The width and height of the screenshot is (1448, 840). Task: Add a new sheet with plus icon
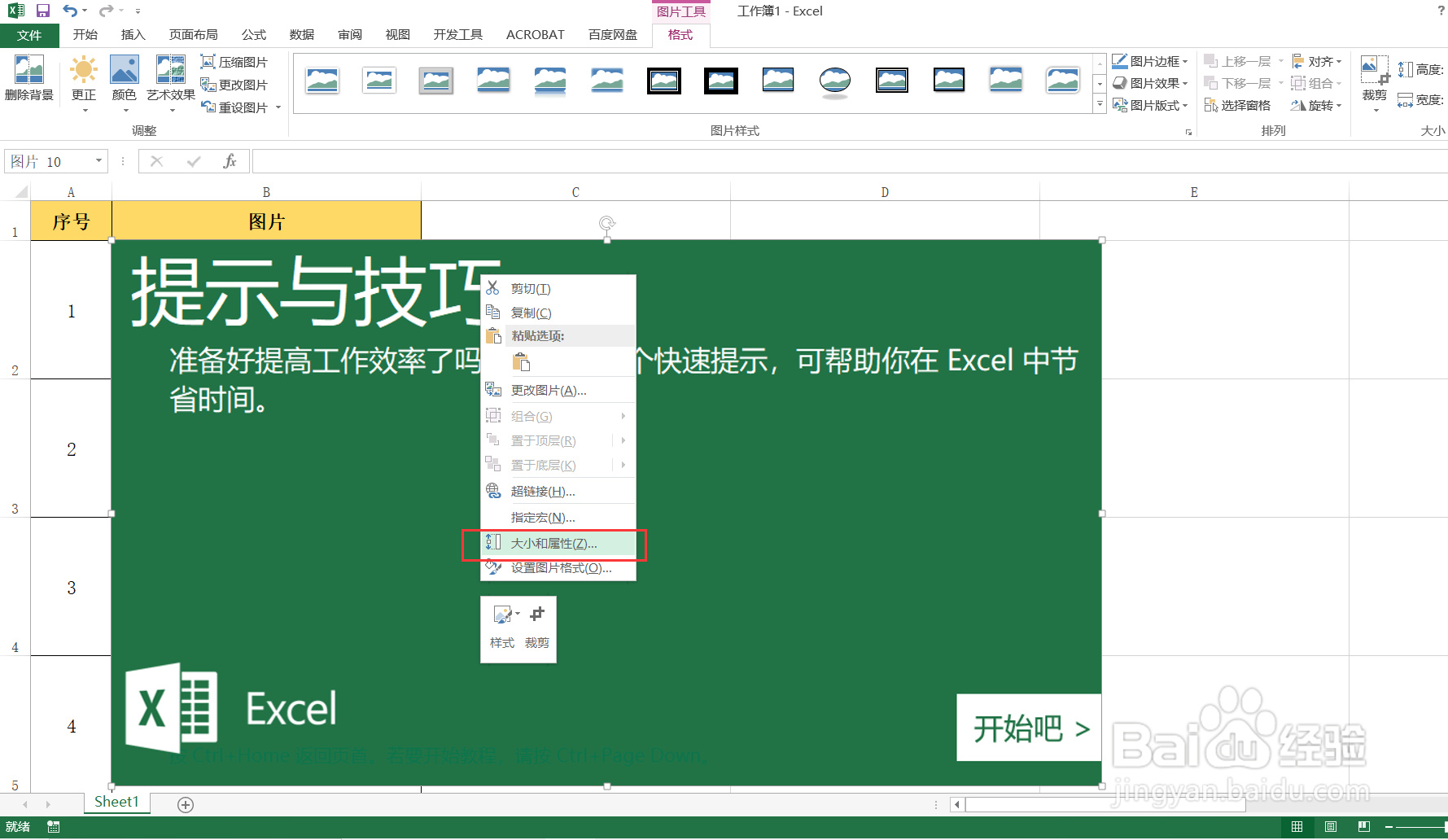click(186, 805)
